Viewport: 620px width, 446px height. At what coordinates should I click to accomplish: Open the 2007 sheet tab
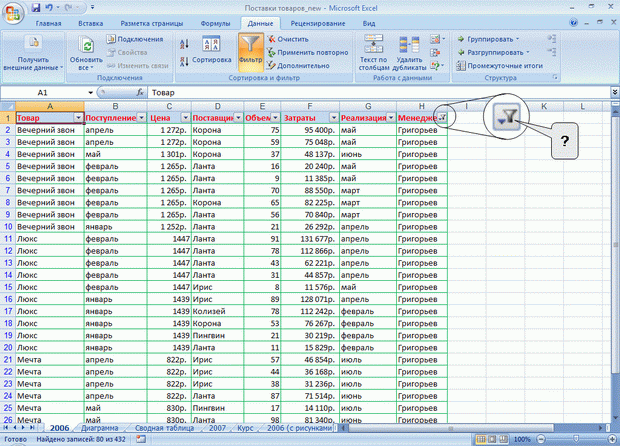coord(217,428)
